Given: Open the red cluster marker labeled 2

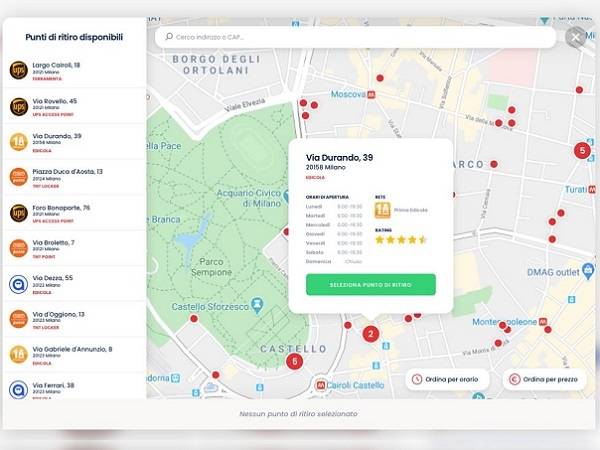Looking at the screenshot, I should coord(370,334).
